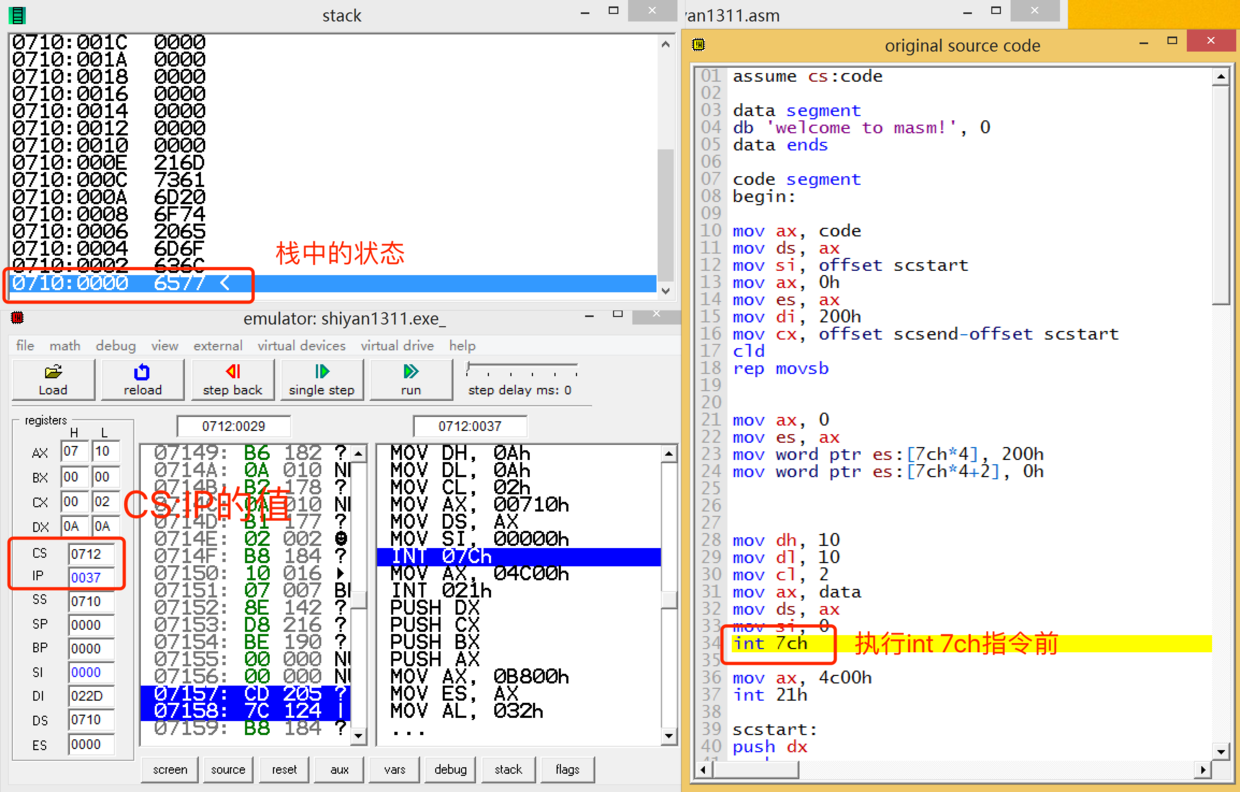Click the step back button
1240x792 pixels.
(x=232, y=379)
